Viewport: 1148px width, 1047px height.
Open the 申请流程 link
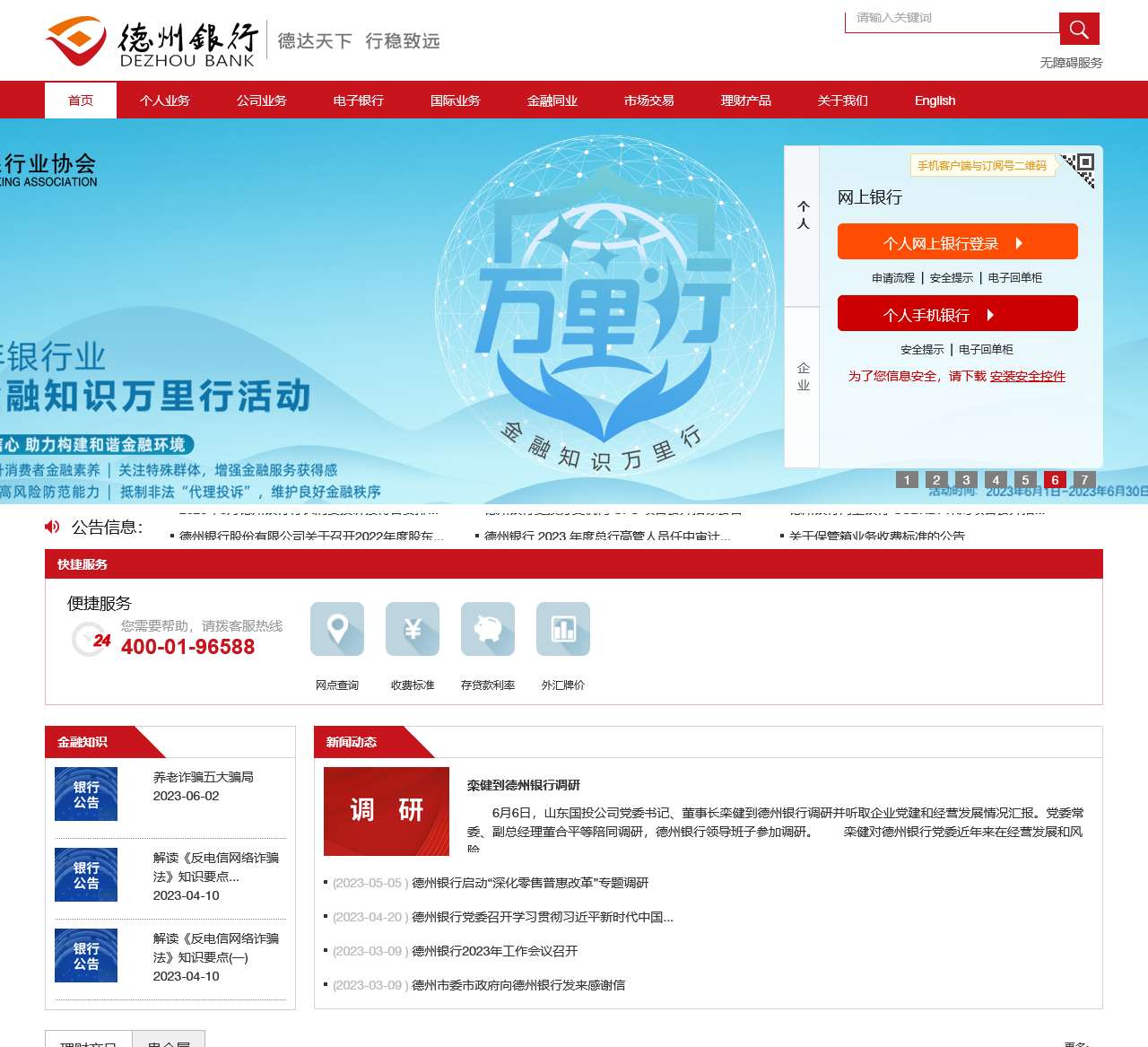[x=893, y=278]
